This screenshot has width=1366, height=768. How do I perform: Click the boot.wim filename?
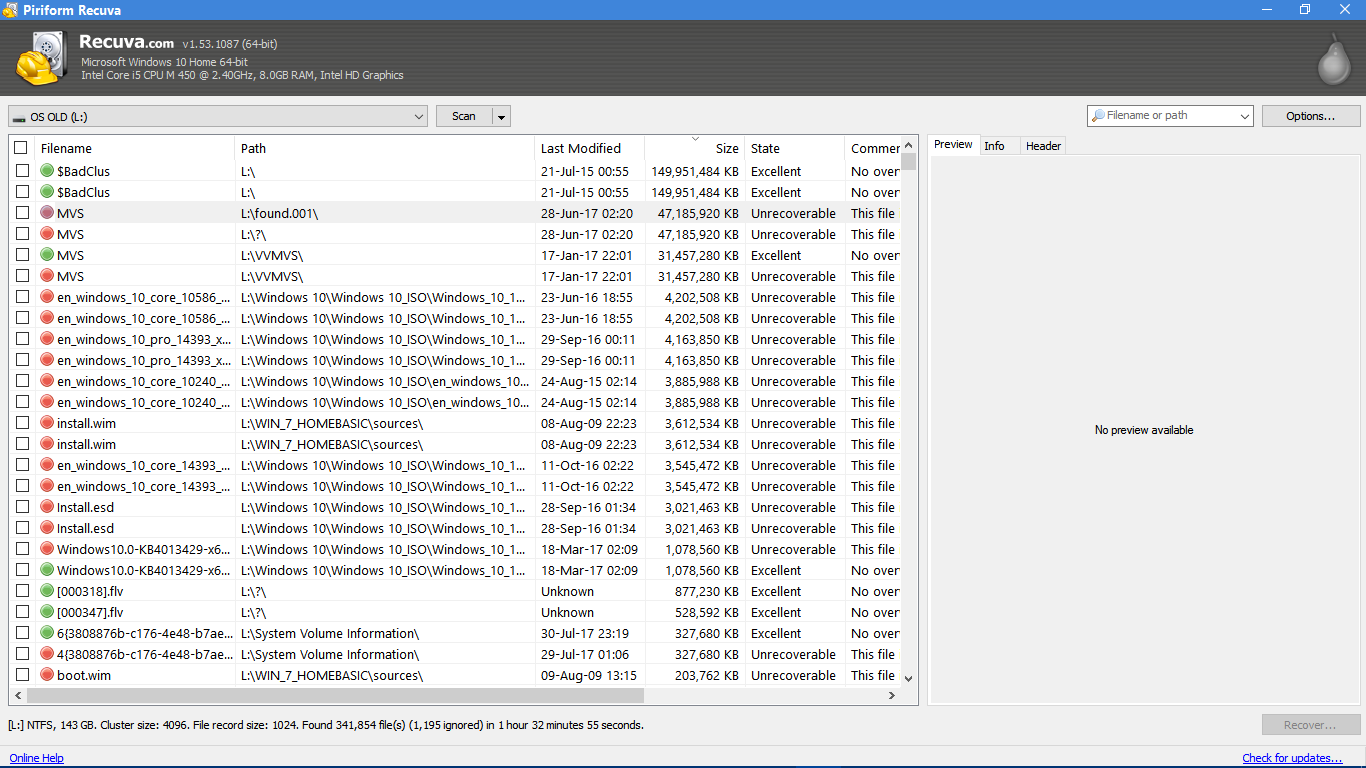point(84,675)
